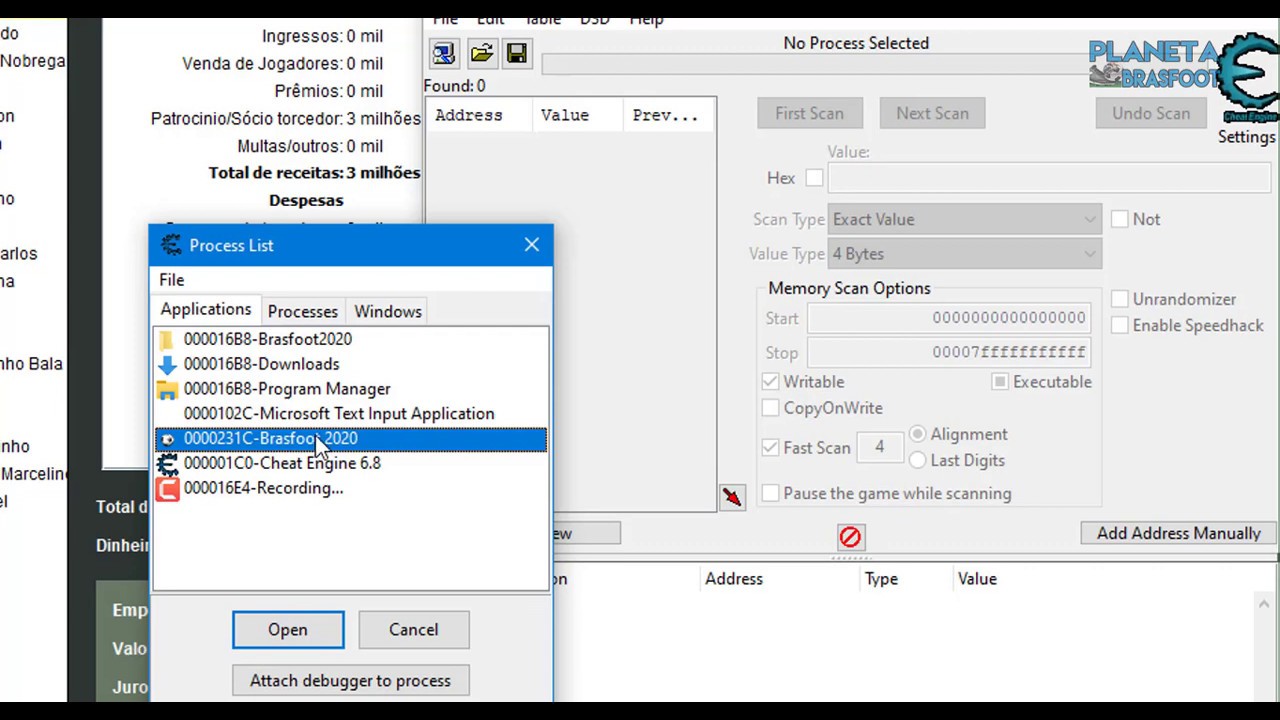Click Venda de Jogadores: 0 mil in Brasfoot
This screenshot has height=720, width=1280.
[282, 64]
